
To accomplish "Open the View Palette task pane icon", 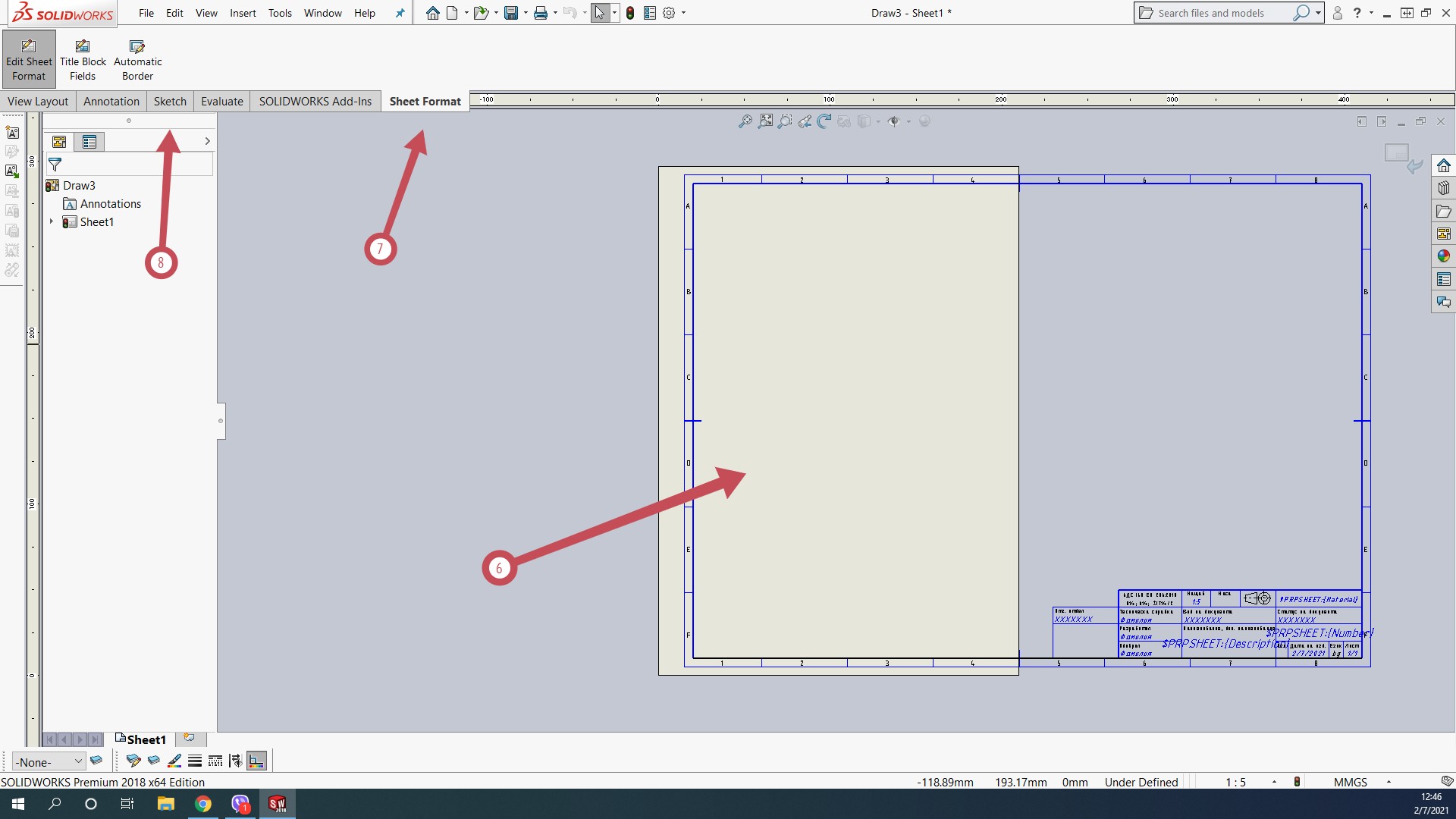I will [1444, 234].
